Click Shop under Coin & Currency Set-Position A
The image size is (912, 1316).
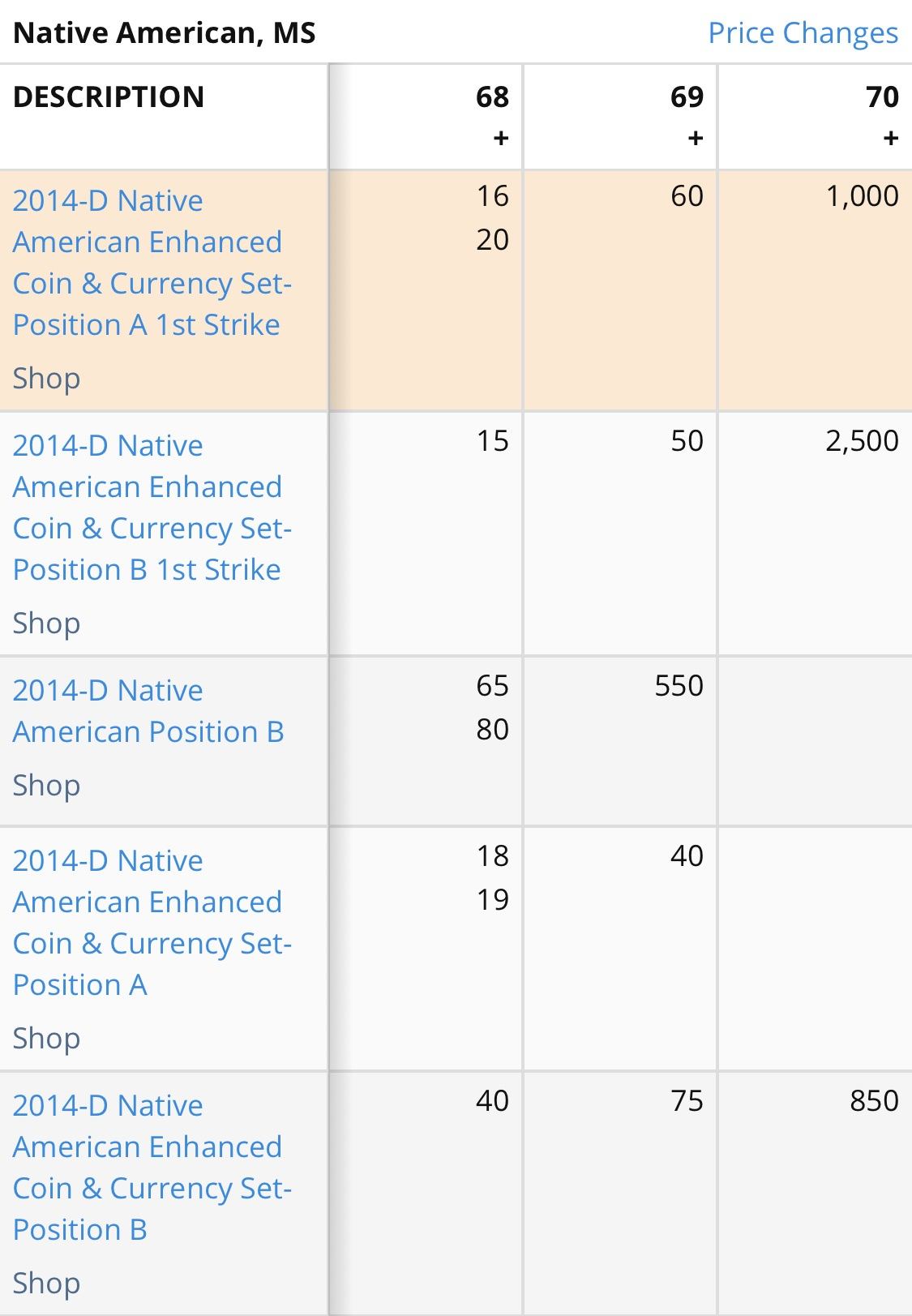coord(46,1039)
